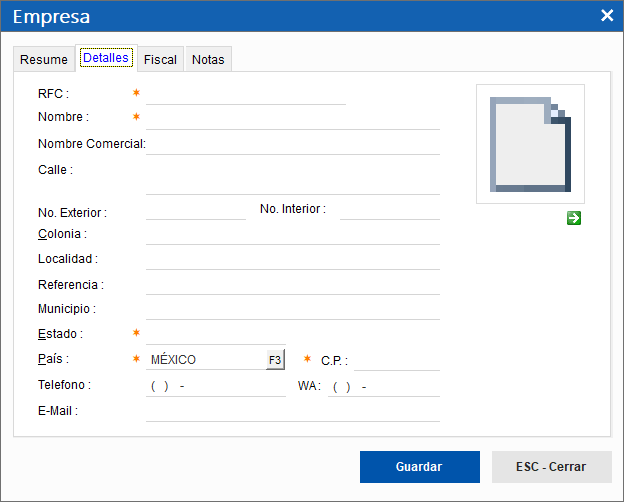Click the Guardar button

[419, 467]
